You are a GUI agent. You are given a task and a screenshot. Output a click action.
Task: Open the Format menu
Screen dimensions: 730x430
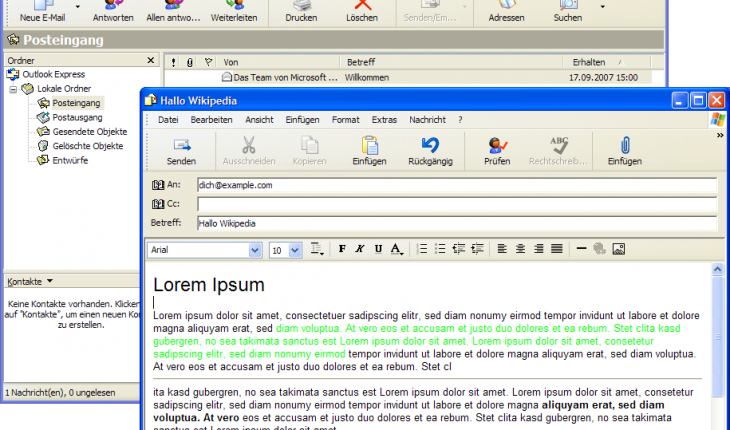pyautogui.click(x=345, y=120)
